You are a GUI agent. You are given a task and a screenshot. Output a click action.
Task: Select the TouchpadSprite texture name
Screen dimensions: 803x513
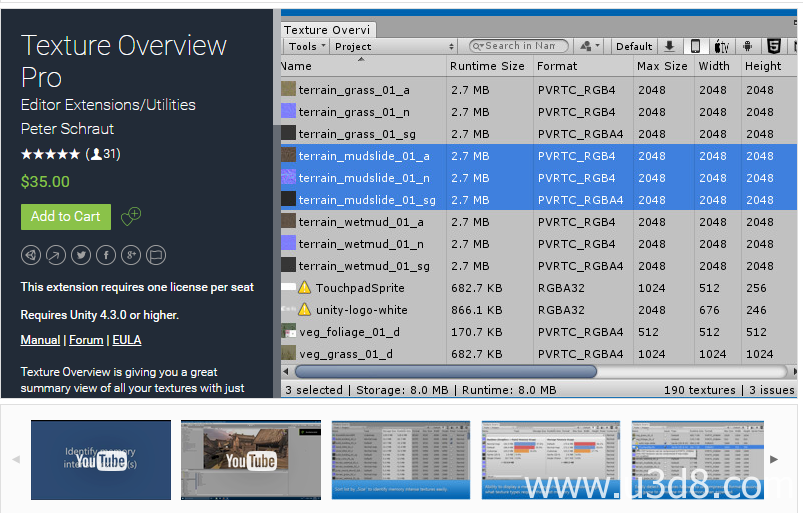click(360, 288)
